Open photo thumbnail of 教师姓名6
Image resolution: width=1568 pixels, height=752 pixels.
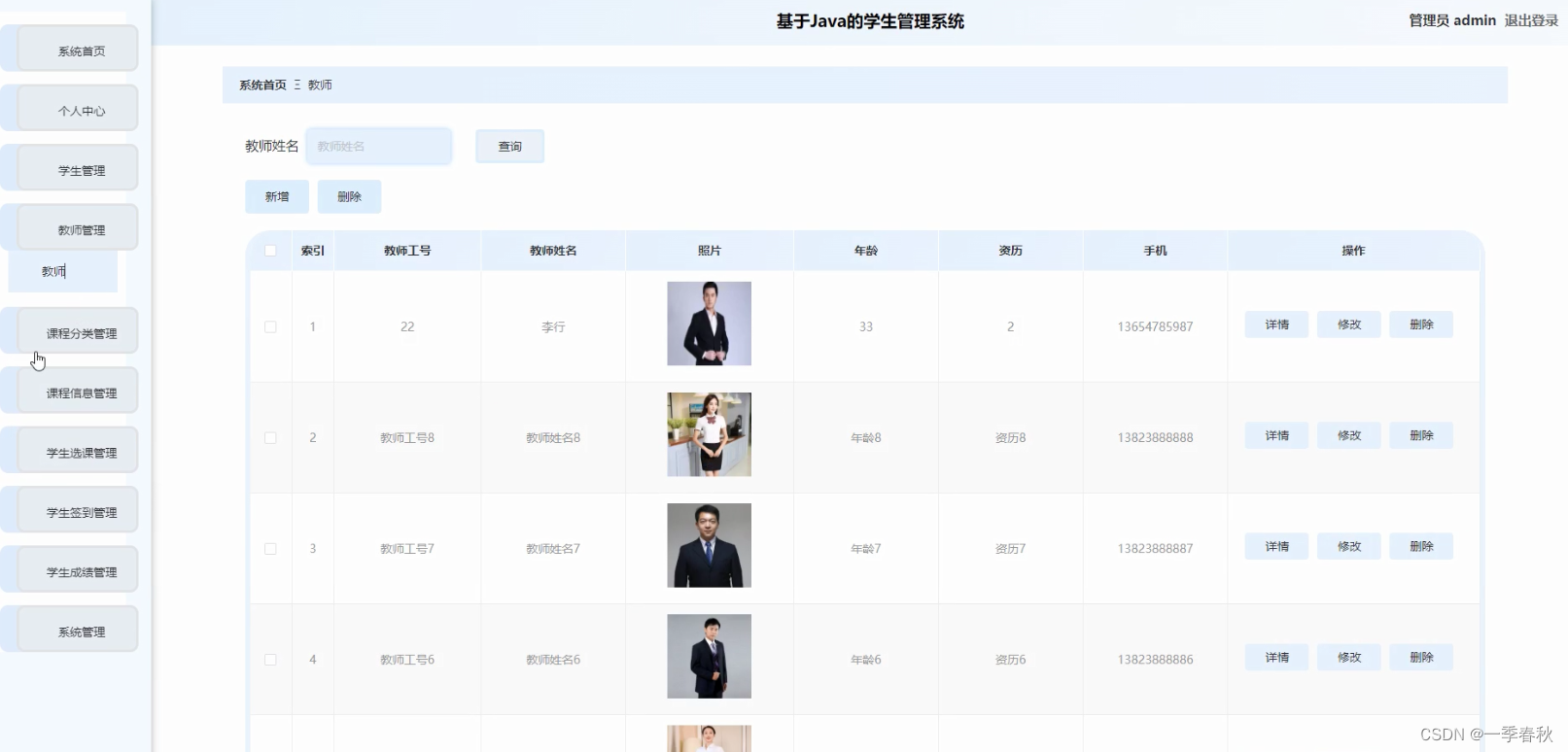[709, 656]
